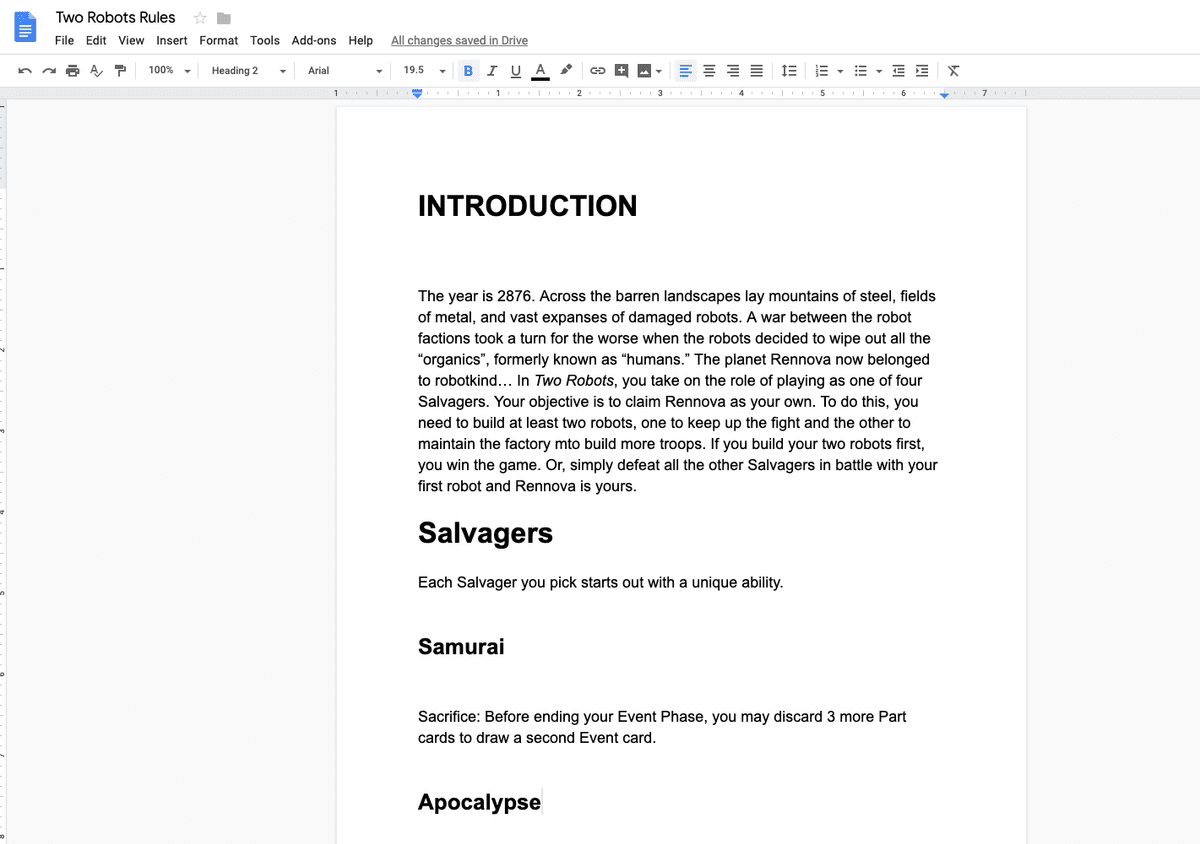The width and height of the screenshot is (1200, 844).
Task: Click the Apocalypse subheading
Action: click(479, 802)
